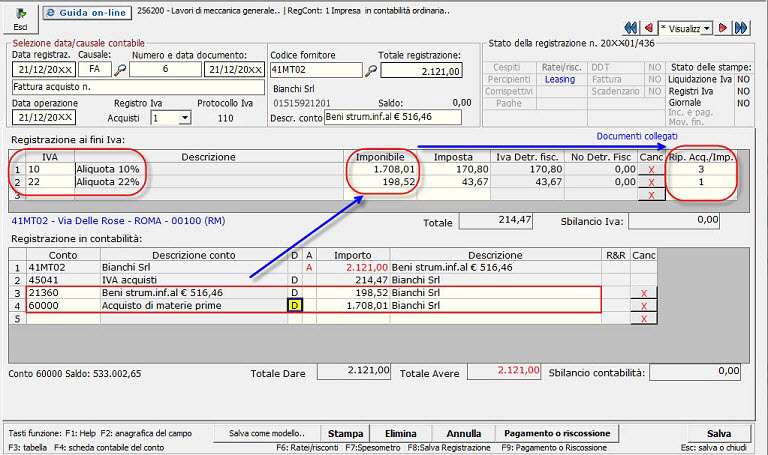Click the Fattura acquisto n. description field

point(138,87)
